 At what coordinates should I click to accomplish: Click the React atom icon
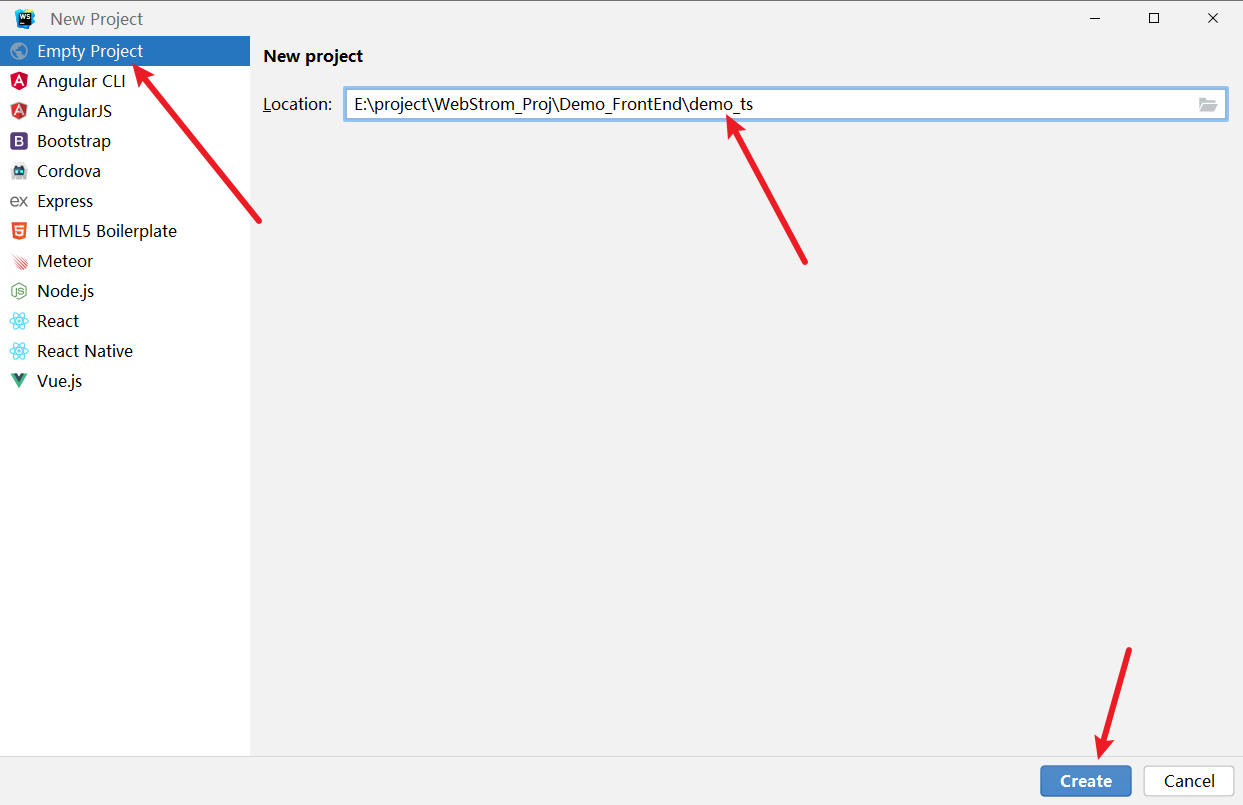coord(19,321)
